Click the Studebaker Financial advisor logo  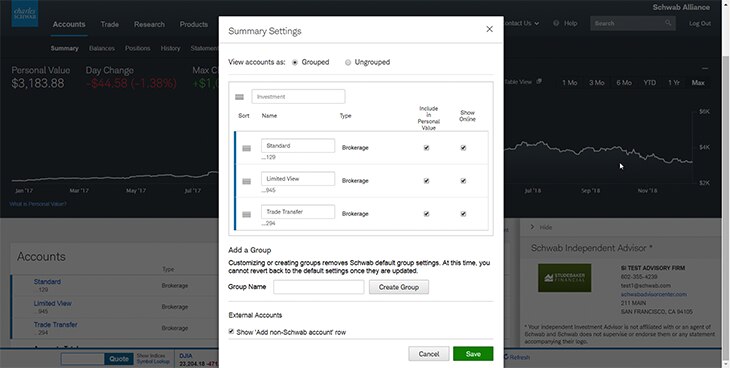[x=564, y=278]
